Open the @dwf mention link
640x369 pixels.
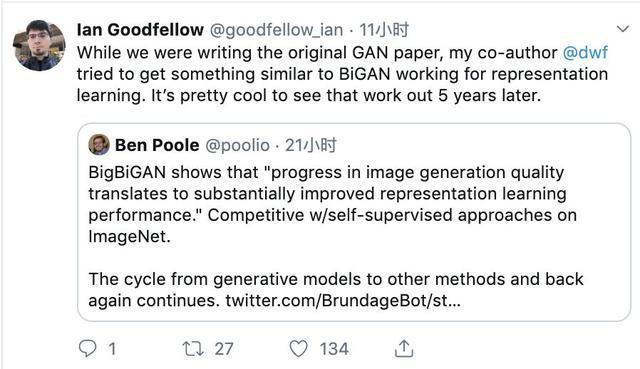pos(585,53)
